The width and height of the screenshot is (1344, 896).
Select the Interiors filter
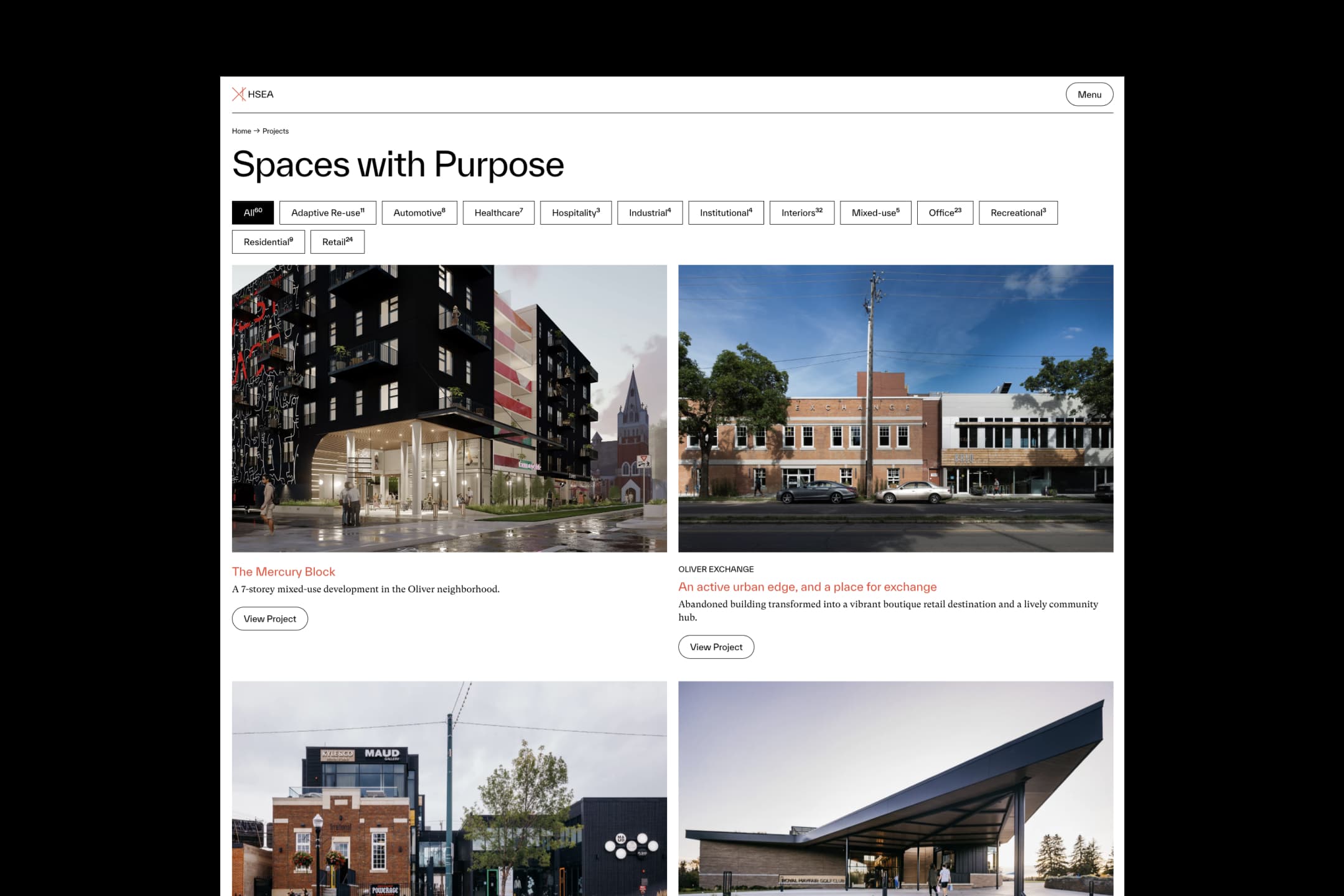pos(802,213)
